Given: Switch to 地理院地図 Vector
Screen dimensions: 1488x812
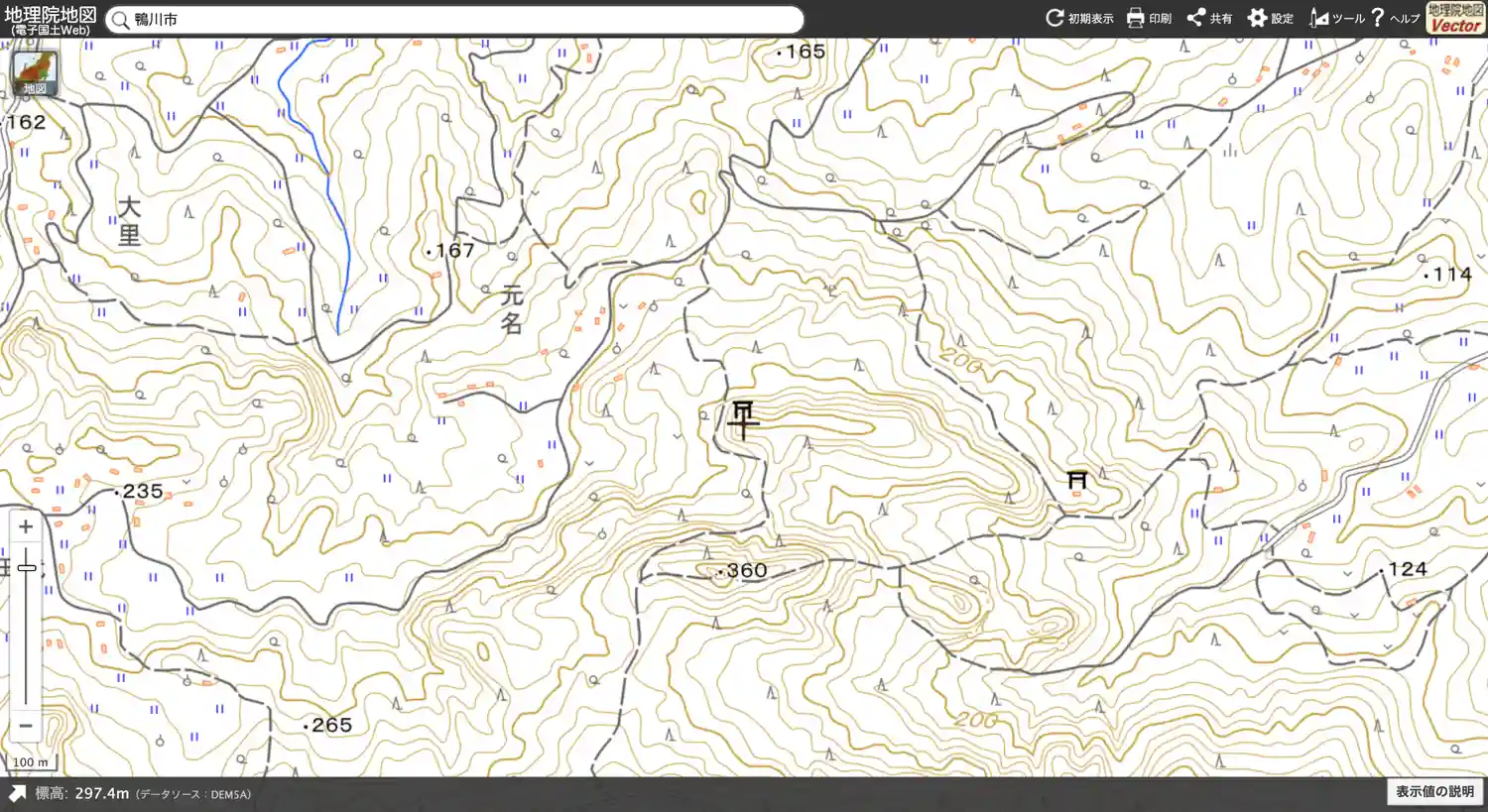Looking at the screenshot, I should point(1455,18).
